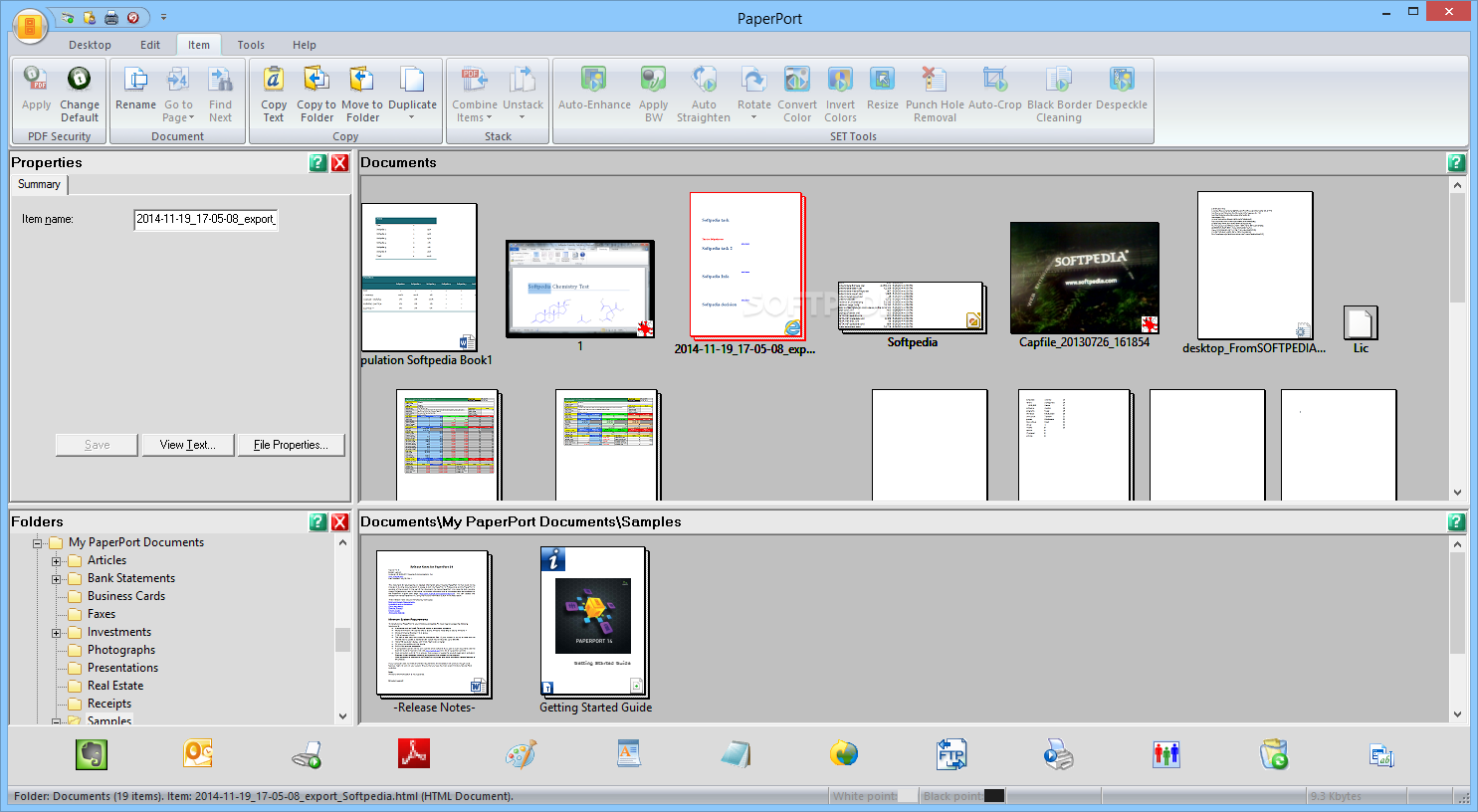Click the Despeckle tool
The height and width of the screenshot is (812, 1478).
point(1122,89)
